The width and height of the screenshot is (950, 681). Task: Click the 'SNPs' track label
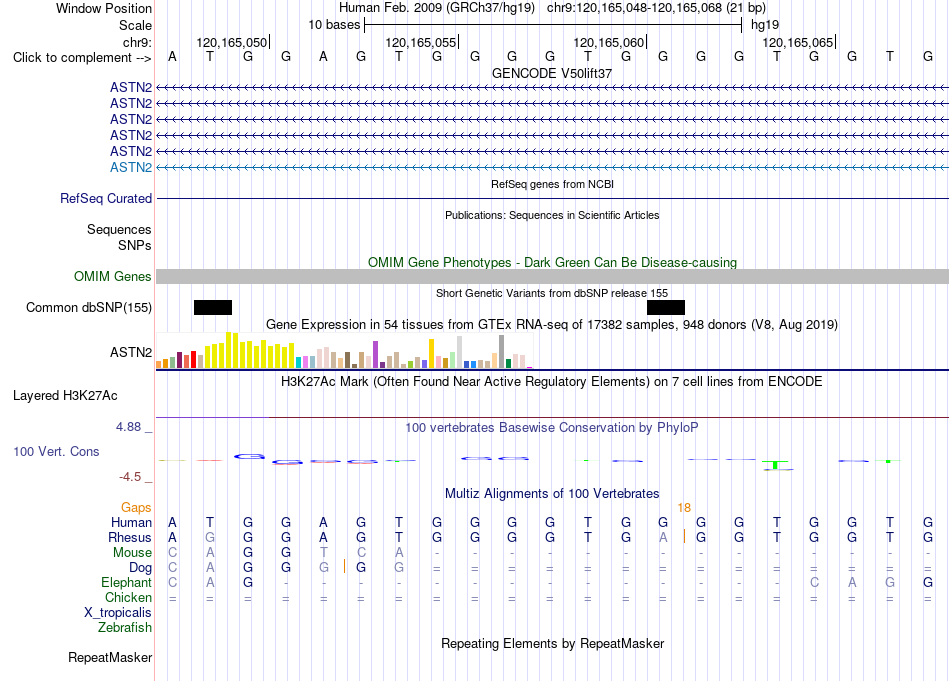[135, 245]
